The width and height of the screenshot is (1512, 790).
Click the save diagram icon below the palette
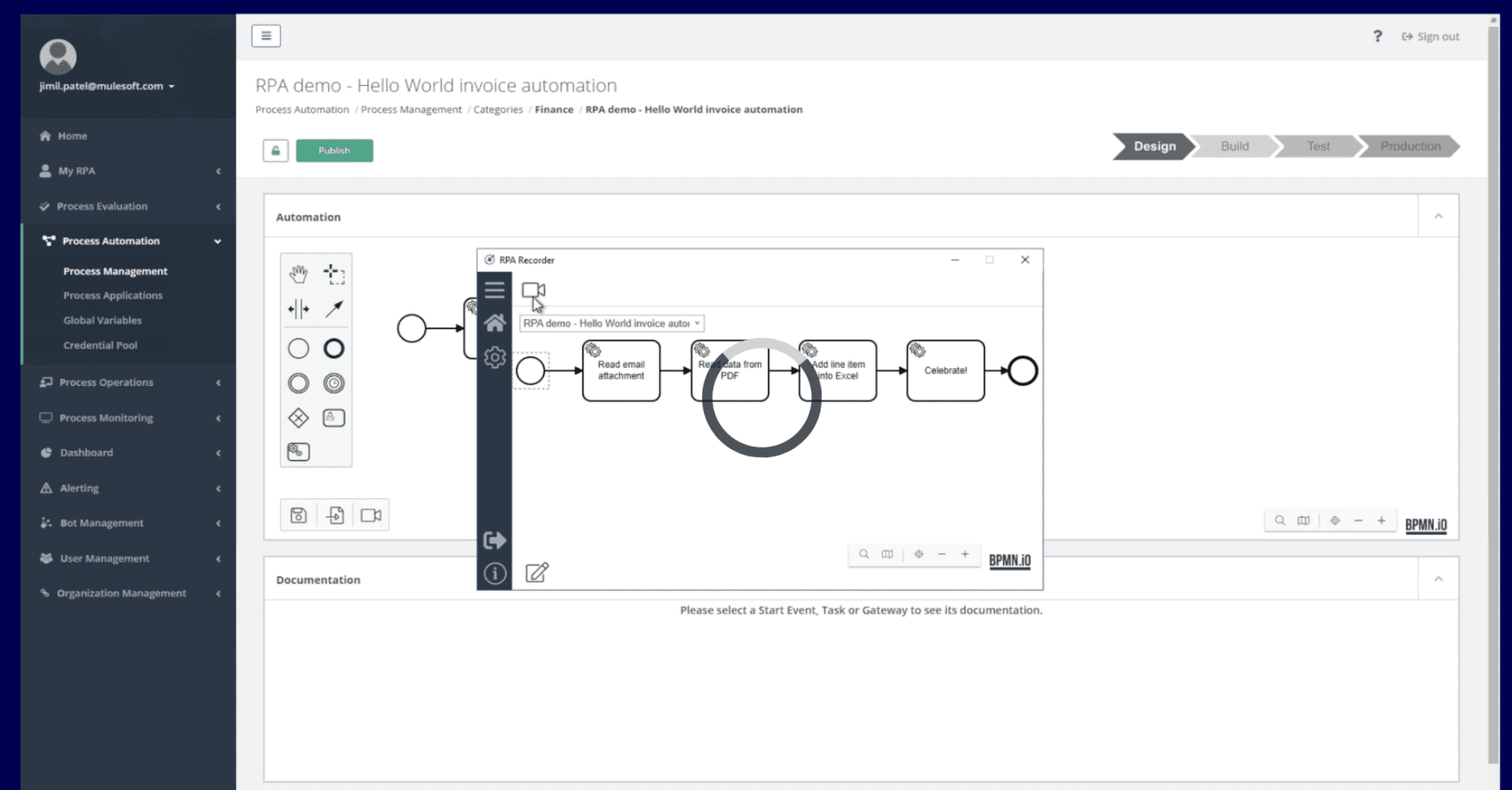point(298,515)
